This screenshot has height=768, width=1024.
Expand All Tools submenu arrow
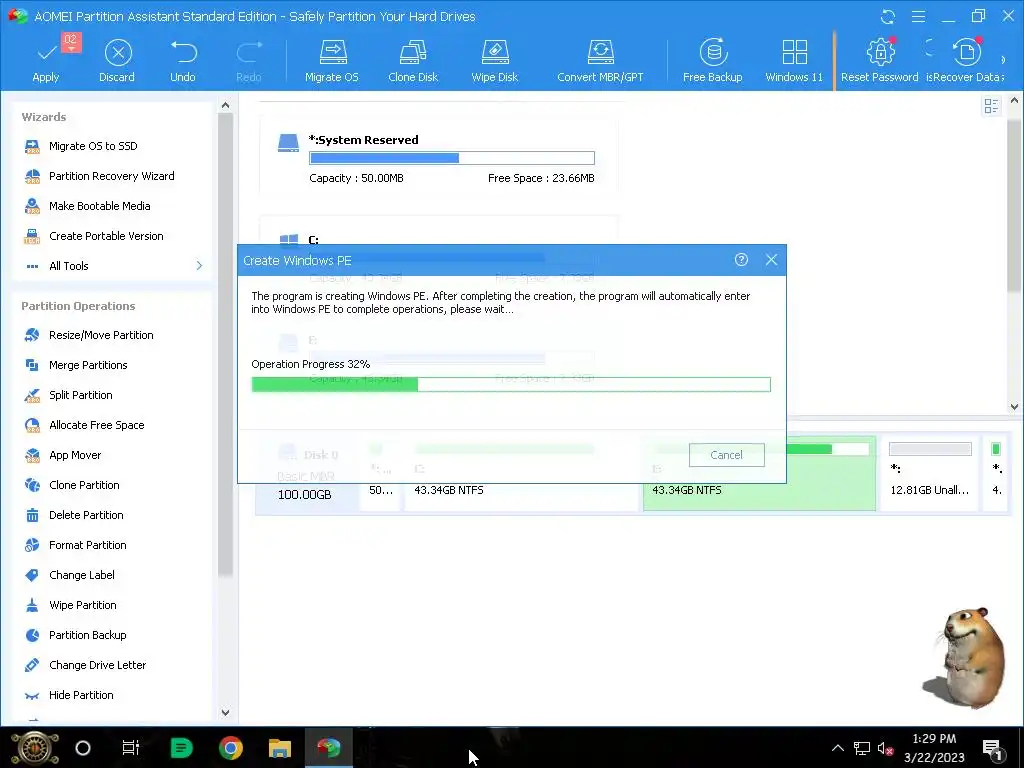(199, 266)
